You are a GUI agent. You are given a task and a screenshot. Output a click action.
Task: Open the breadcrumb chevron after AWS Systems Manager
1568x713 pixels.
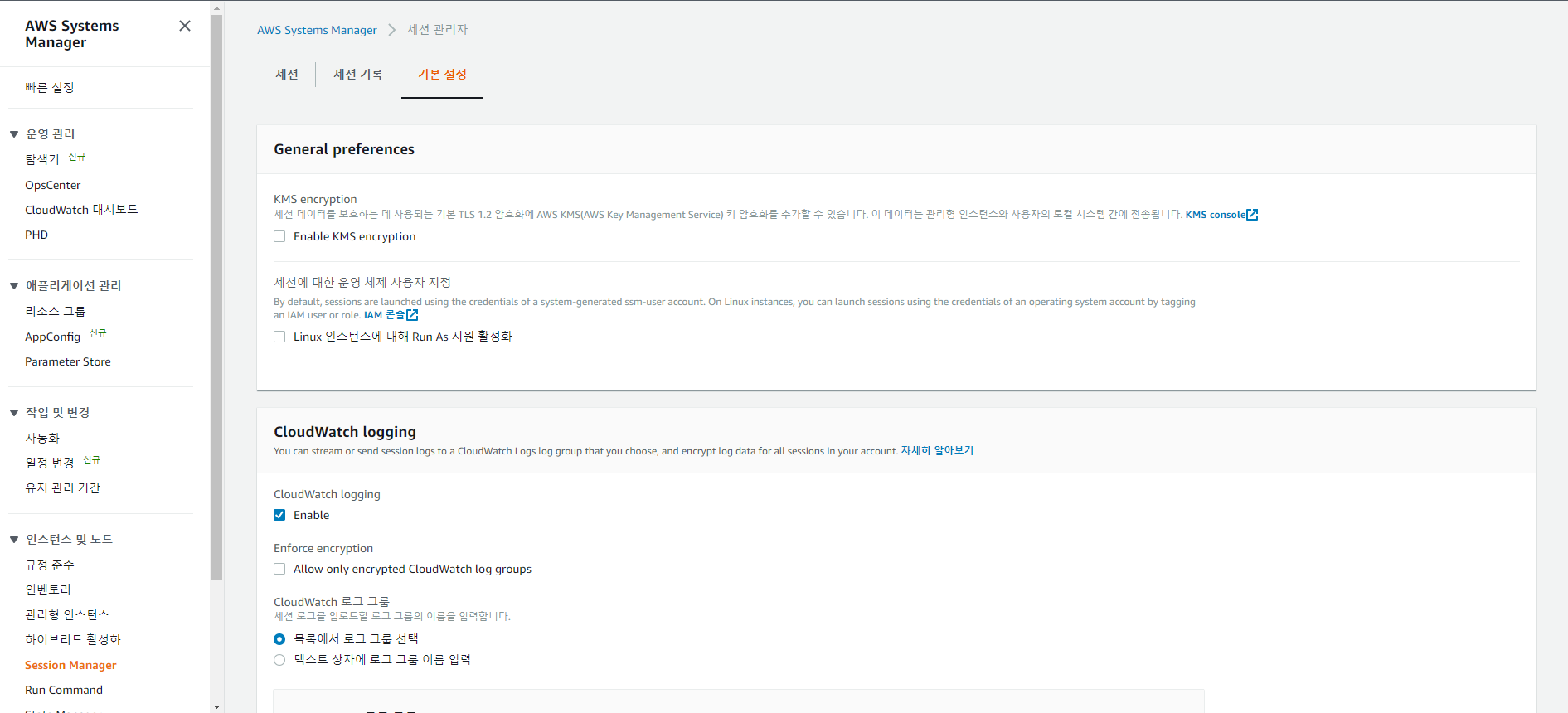click(x=392, y=30)
